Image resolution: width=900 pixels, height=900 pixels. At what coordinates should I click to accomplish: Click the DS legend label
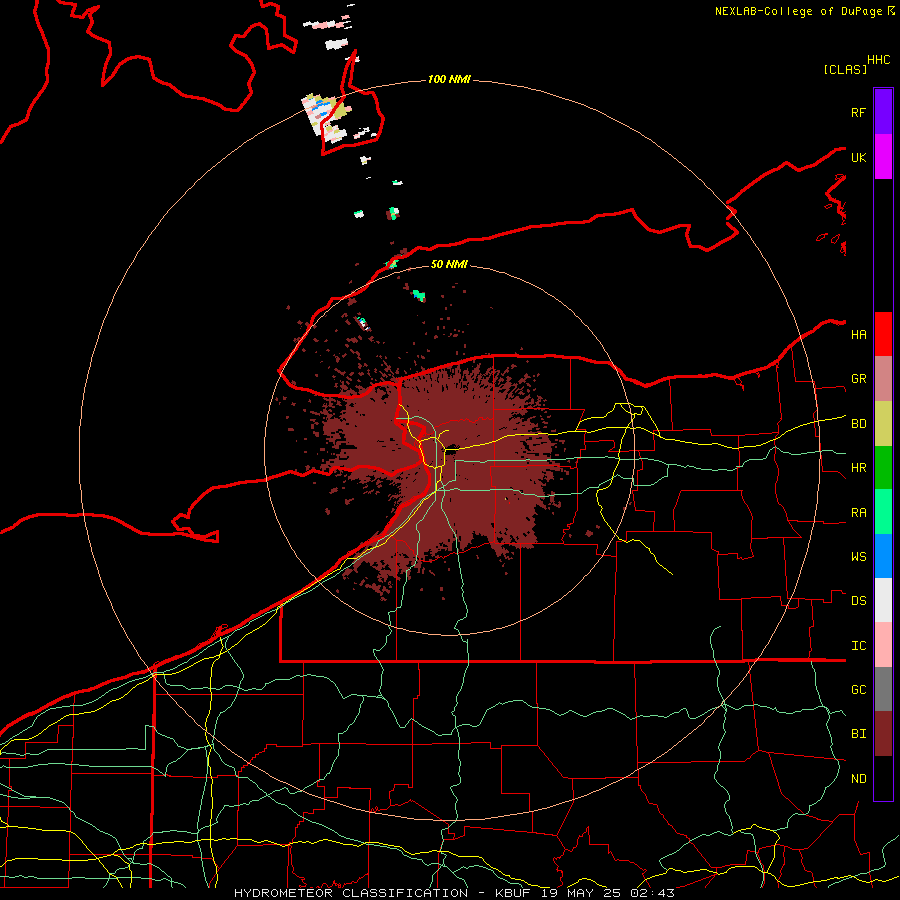[x=858, y=601]
